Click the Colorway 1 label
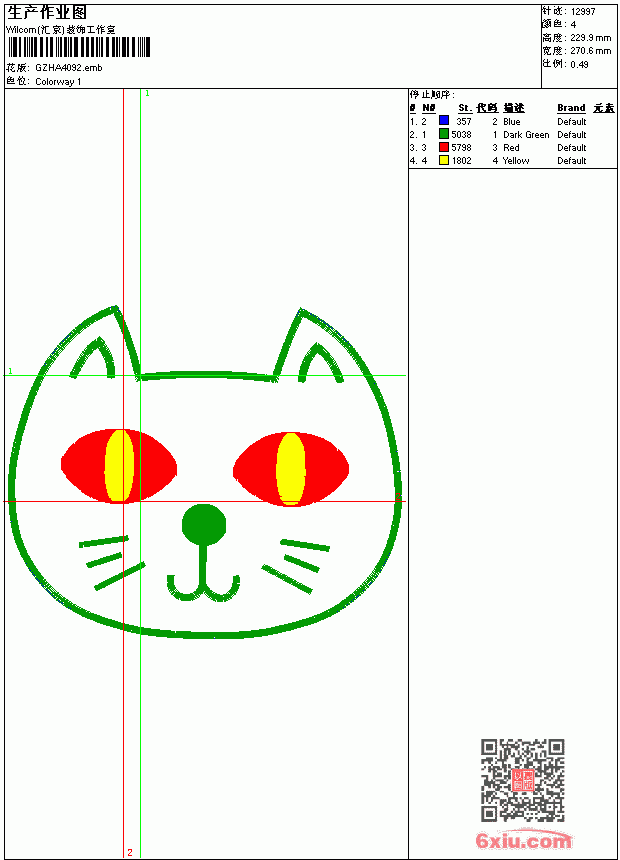Screen dimensions: 620x860 (x=58, y=82)
